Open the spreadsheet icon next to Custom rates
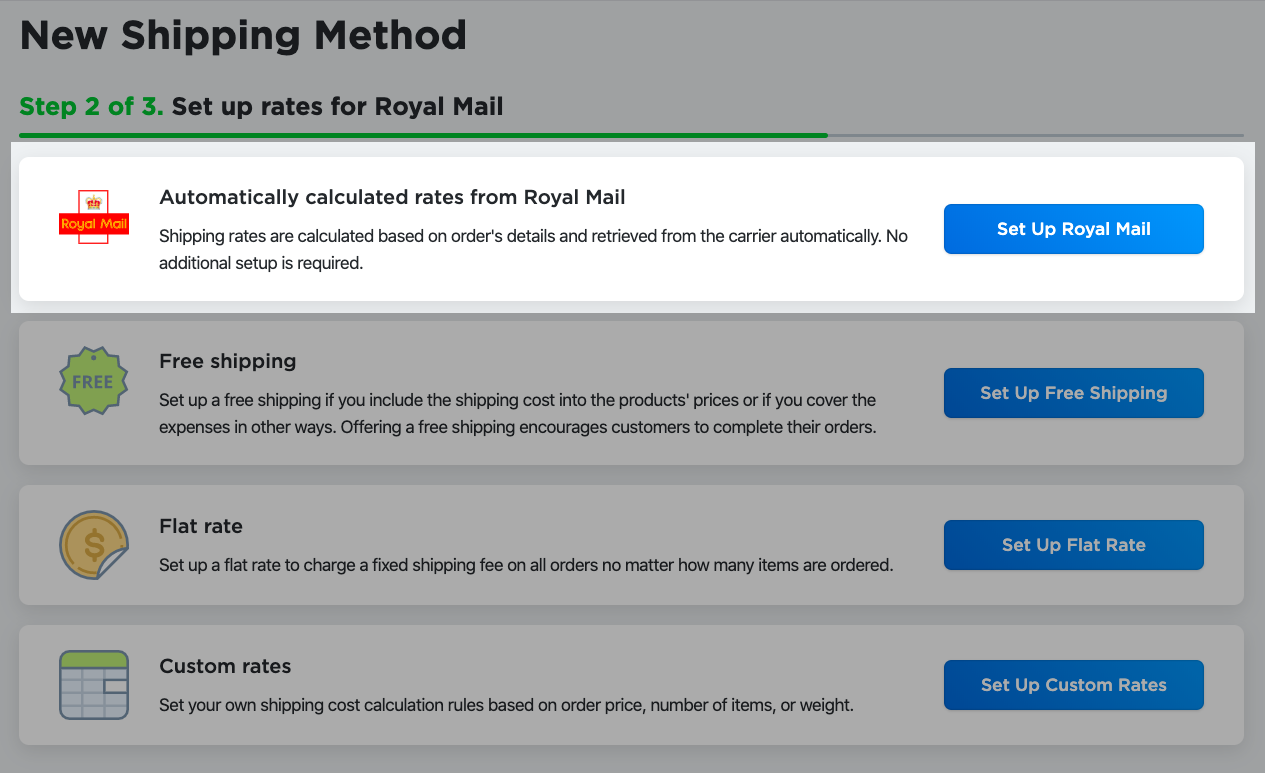The height and width of the screenshot is (773, 1265). (x=93, y=685)
